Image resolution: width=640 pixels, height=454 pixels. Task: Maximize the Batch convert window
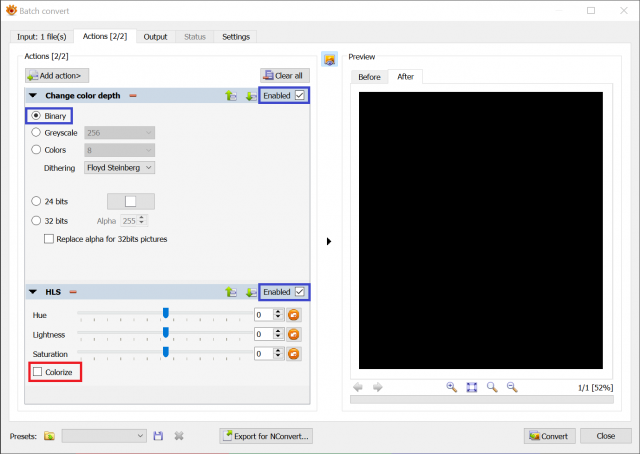click(591, 11)
